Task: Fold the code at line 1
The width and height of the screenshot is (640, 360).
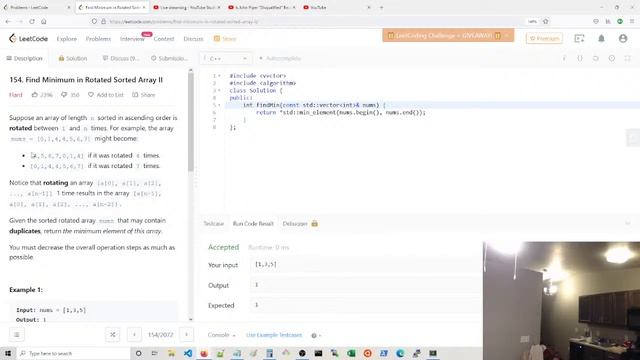Action: pyautogui.click(x=219, y=76)
